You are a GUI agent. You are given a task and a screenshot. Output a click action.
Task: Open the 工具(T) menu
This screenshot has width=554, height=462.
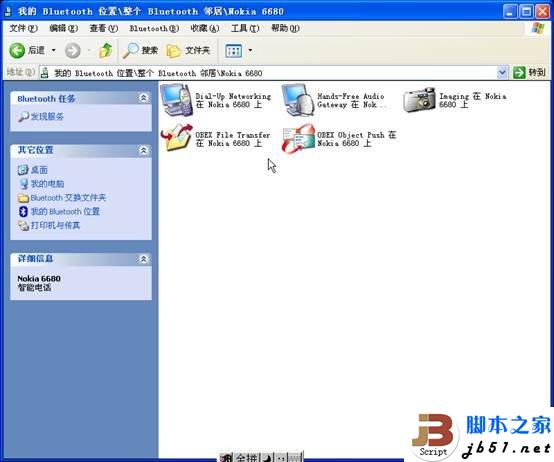pyautogui.click(x=245, y=28)
